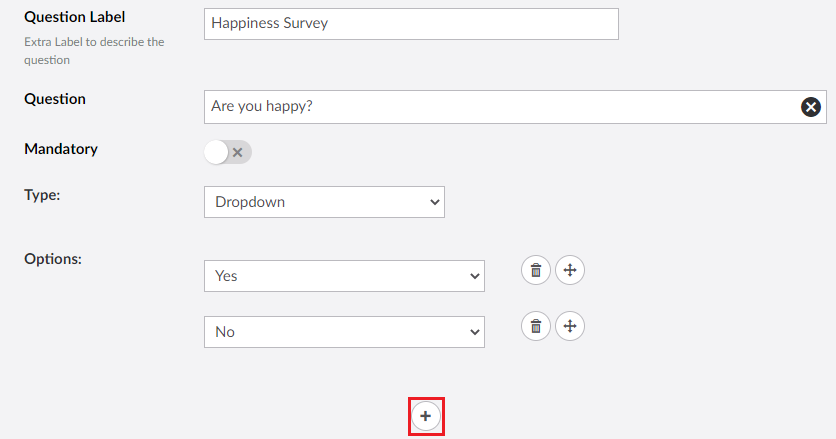Toggle the Mandatory switch
The image size is (836, 439).
click(228, 152)
